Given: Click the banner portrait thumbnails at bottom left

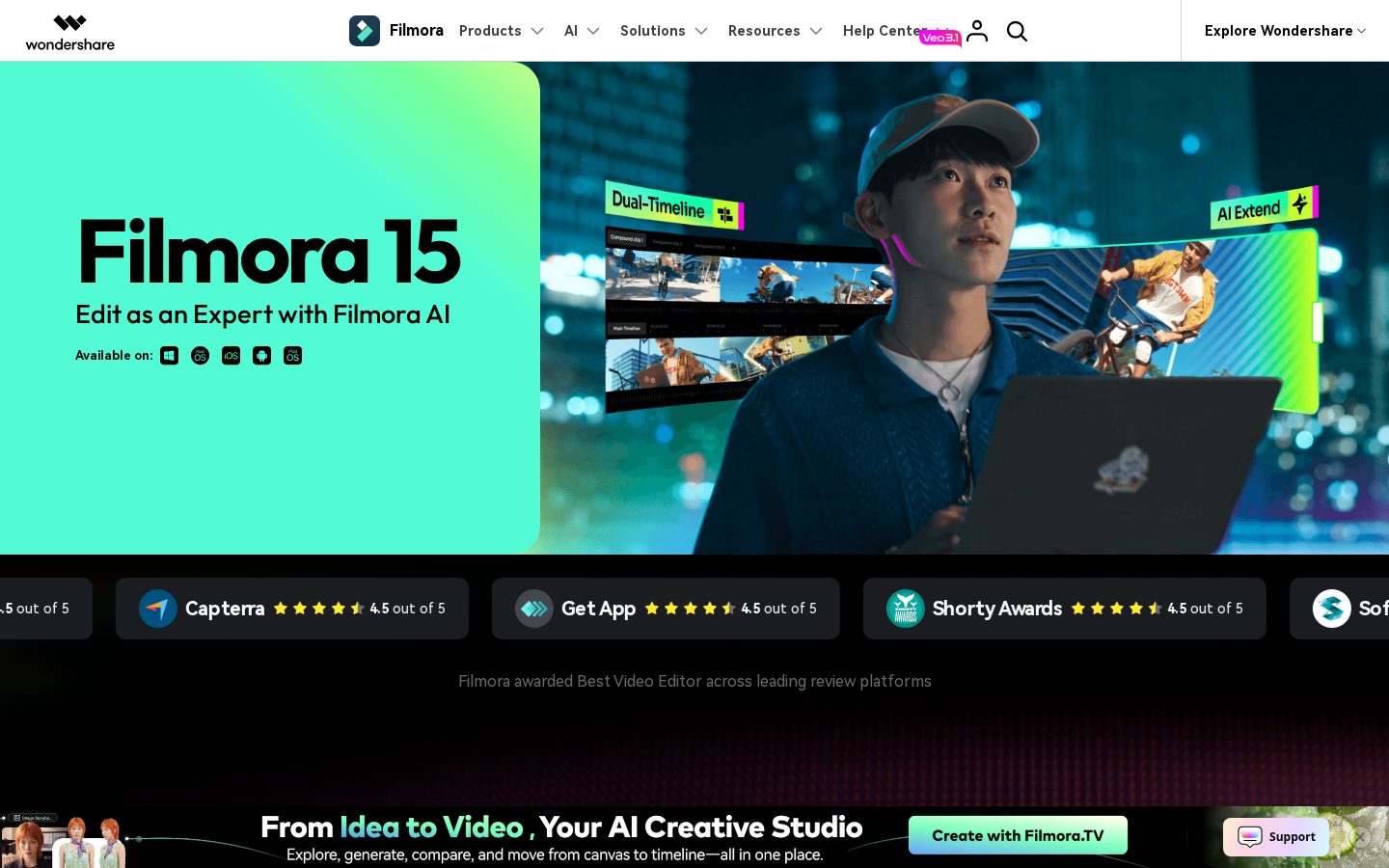Looking at the screenshot, I should [63, 840].
